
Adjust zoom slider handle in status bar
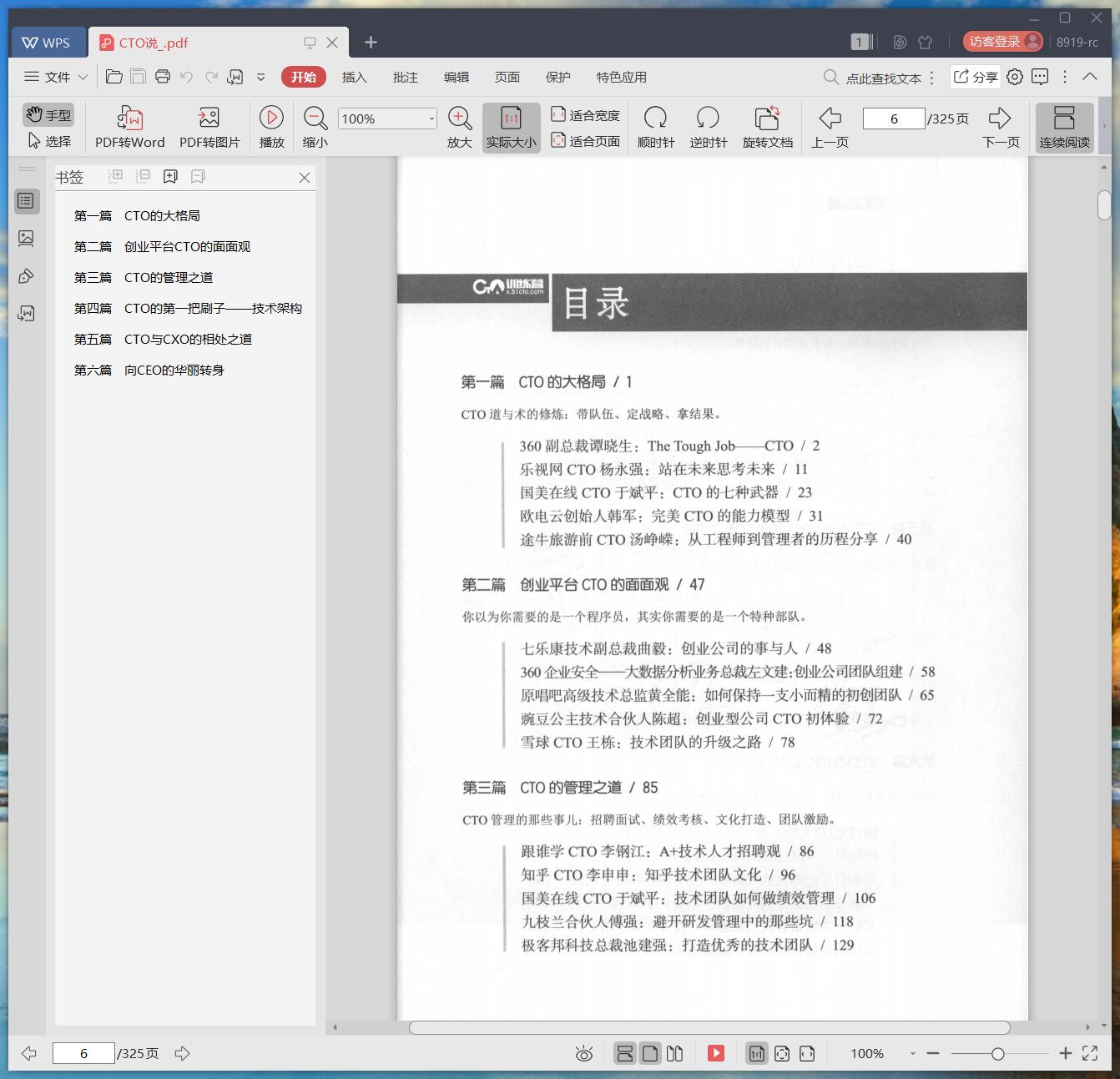coord(997,1054)
